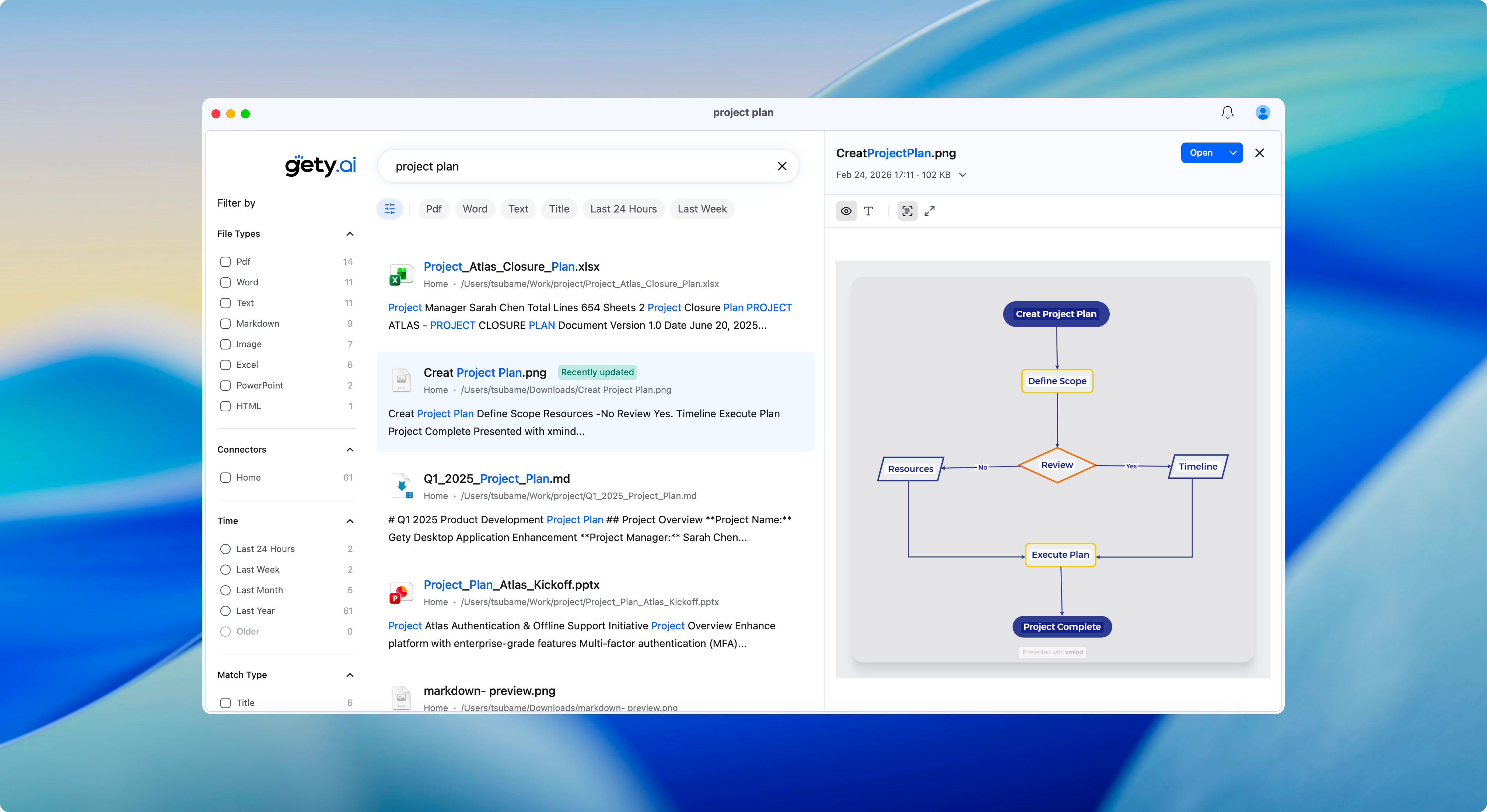Screen dimensions: 1487x812
Task: Expand file details next to 102 KB
Action: click(x=962, y=175)
